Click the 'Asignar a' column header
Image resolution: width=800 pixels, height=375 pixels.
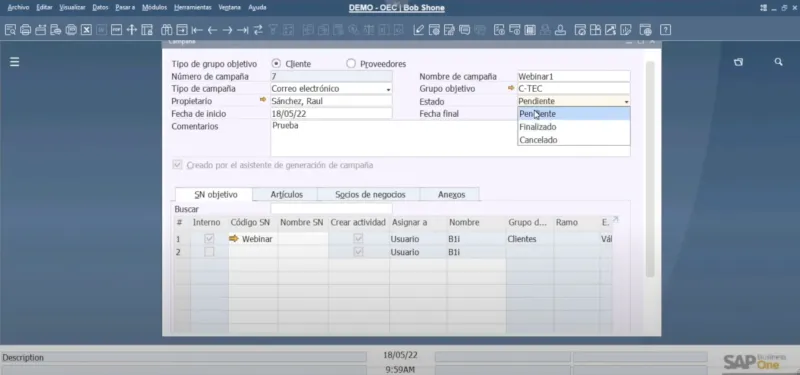418,222
